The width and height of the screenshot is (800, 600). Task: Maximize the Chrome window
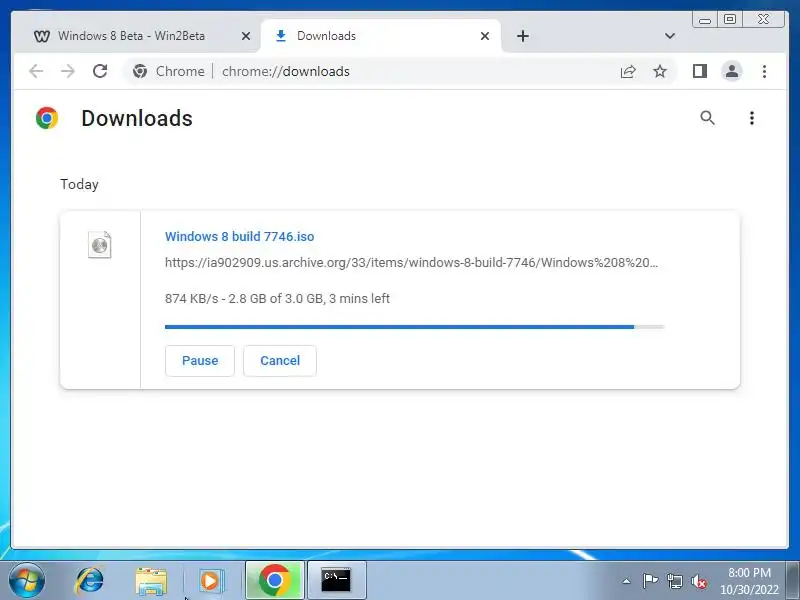730,19
